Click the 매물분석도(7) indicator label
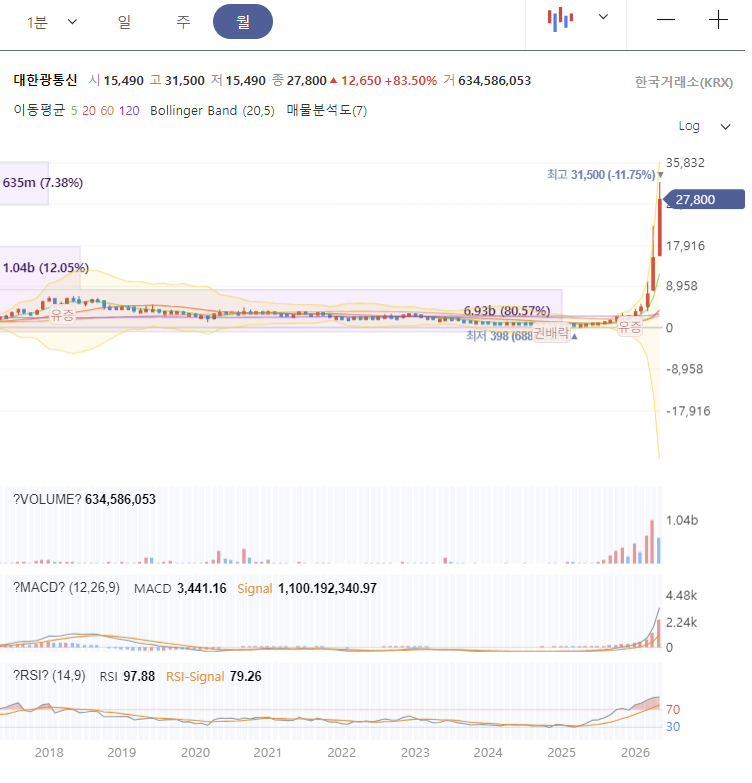This screenshot has width=752, height=783. coord(327,110)
